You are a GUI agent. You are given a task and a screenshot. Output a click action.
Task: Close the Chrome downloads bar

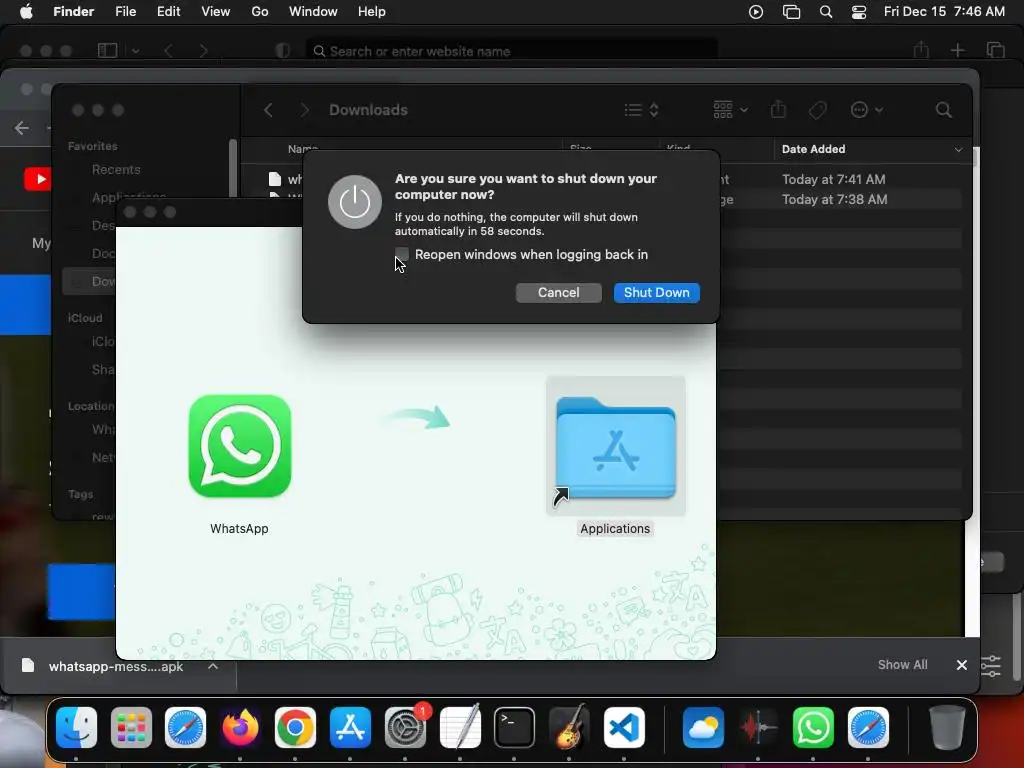pyautogui.click(x=961, y=665)
